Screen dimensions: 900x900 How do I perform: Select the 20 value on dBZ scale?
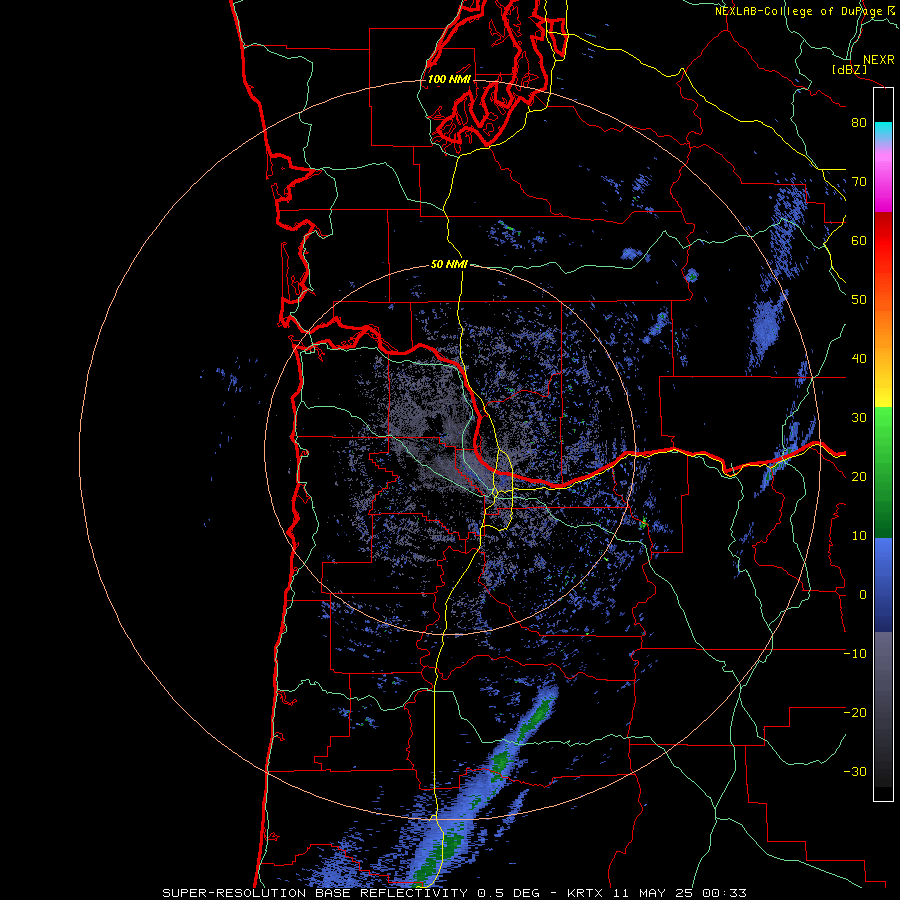859,476
